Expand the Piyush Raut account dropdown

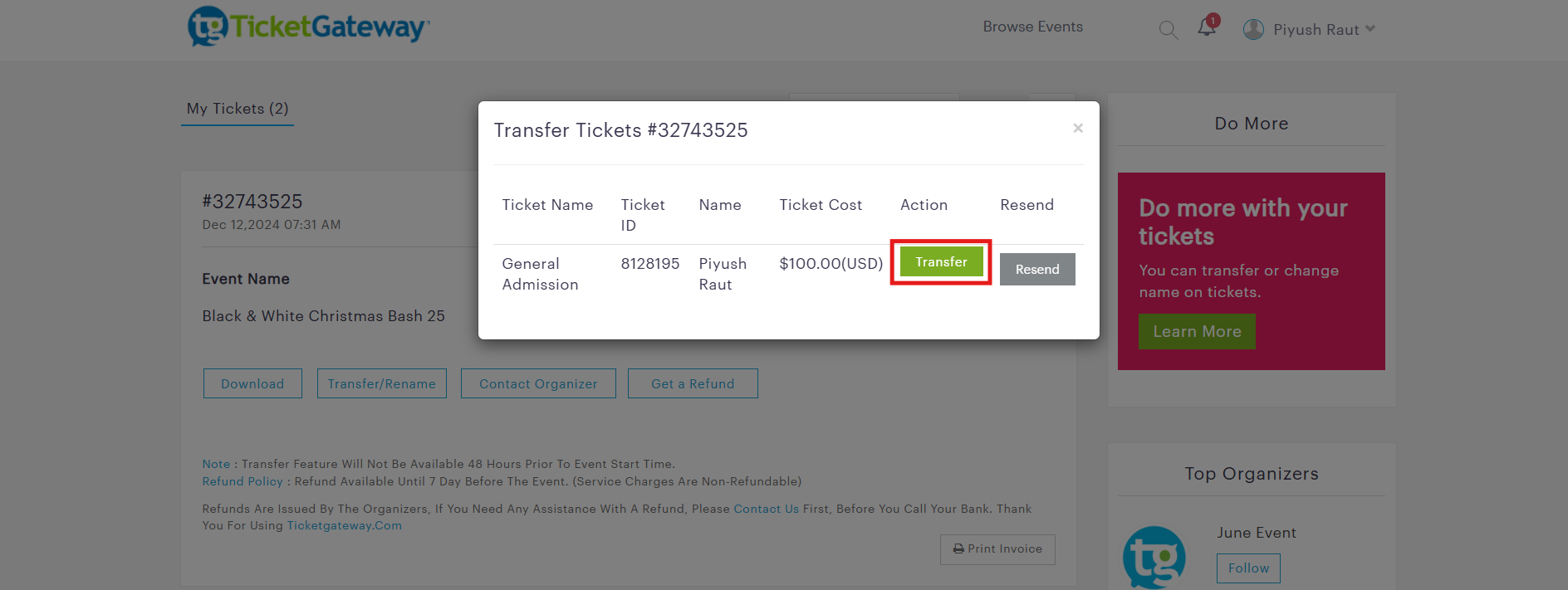tap(1370, 29)
